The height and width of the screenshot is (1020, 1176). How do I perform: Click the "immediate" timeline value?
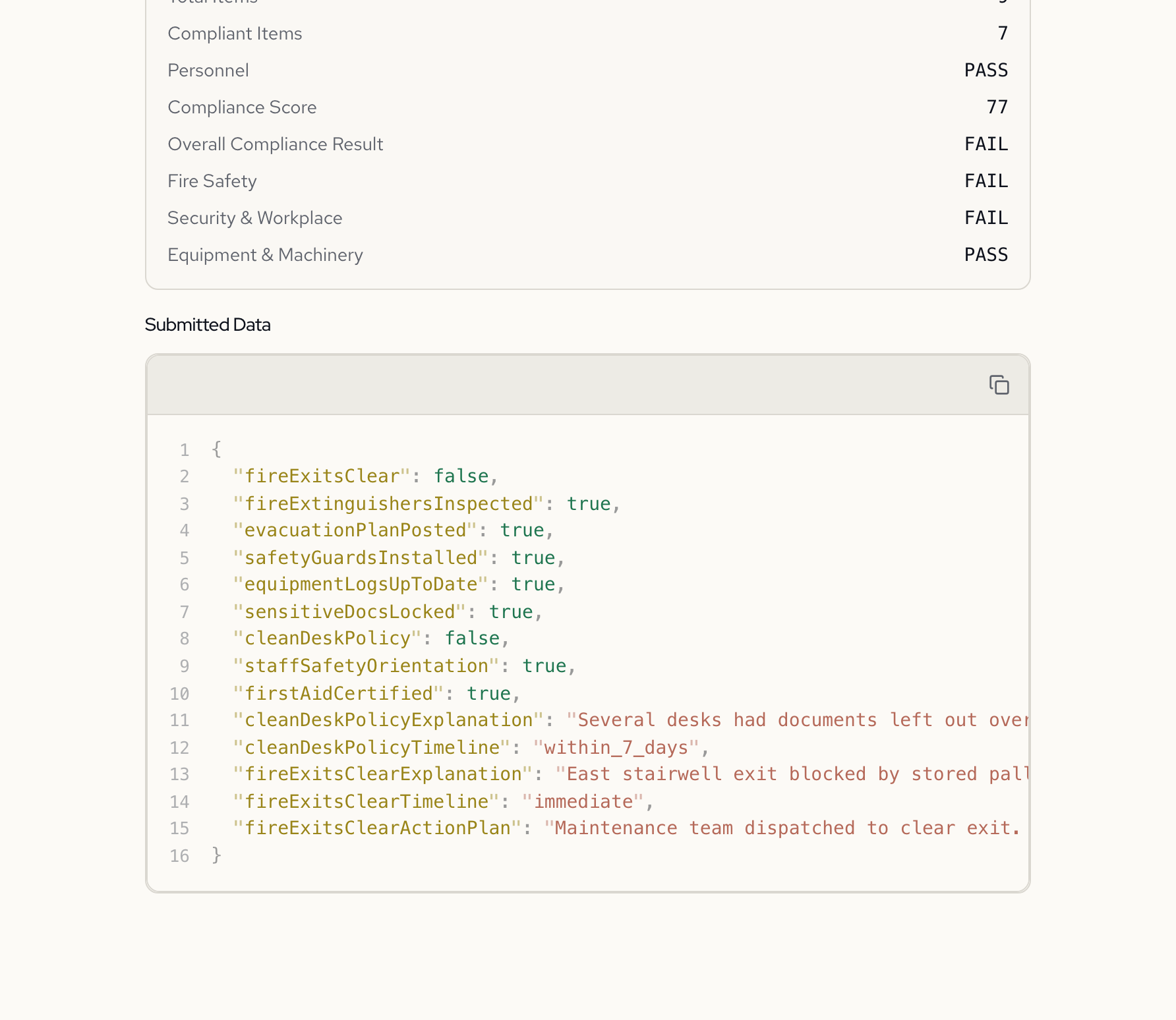583,802
